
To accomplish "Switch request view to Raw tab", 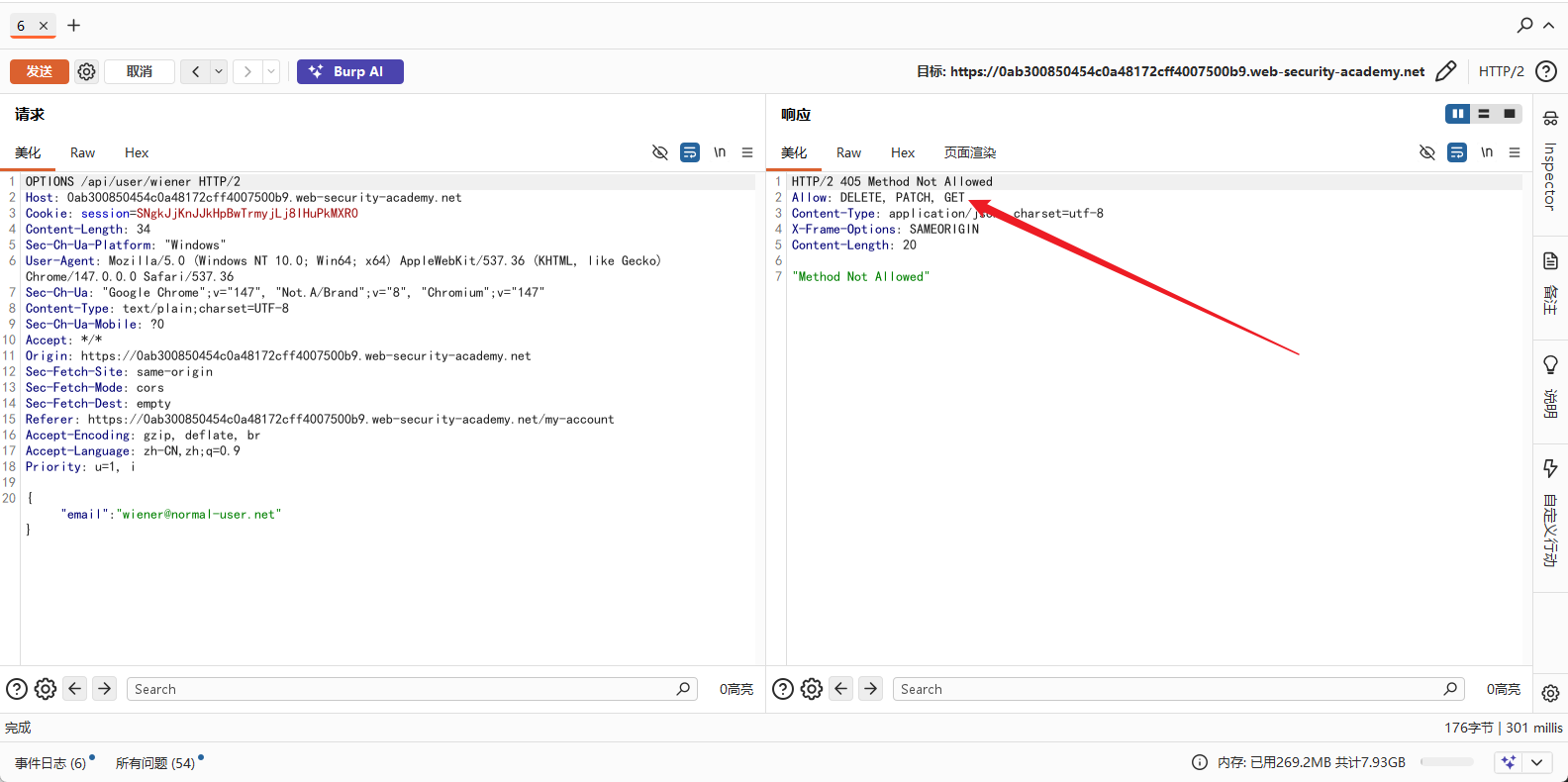I will click(x=82, y=152).
